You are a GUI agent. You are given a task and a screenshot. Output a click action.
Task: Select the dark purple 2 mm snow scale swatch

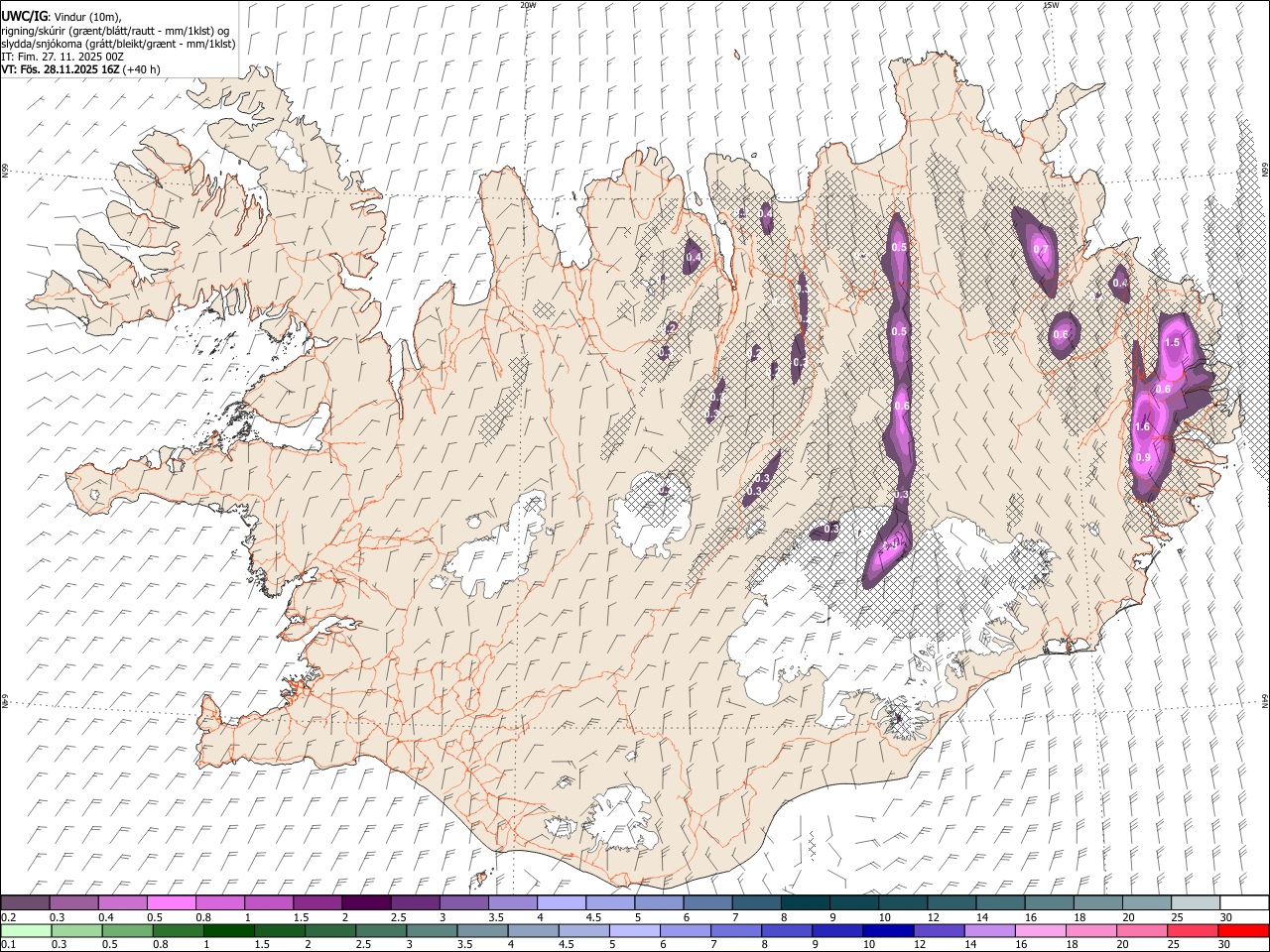[x=366, y=902]
